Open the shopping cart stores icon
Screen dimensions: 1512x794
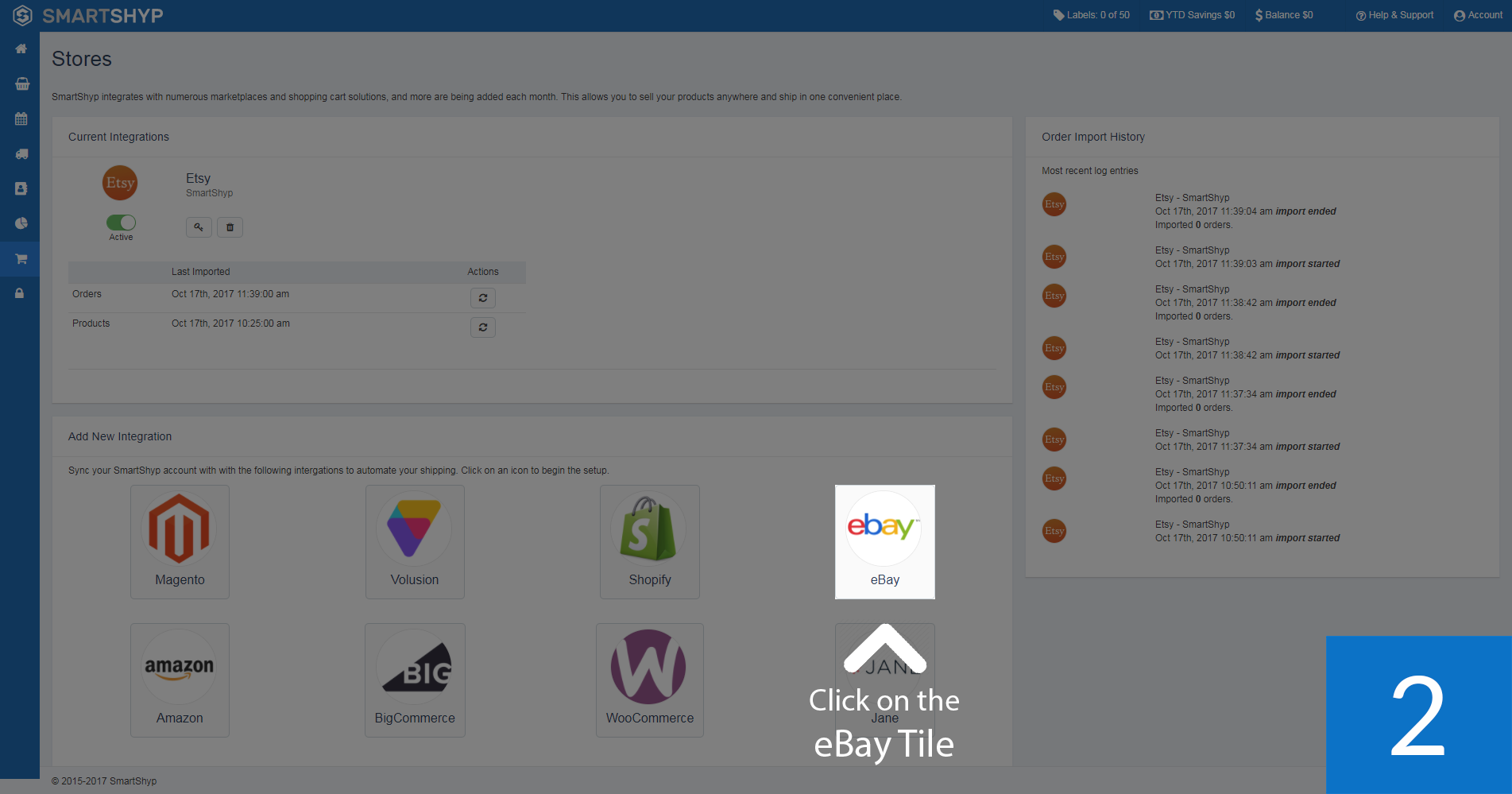click(x=21, y=259)
